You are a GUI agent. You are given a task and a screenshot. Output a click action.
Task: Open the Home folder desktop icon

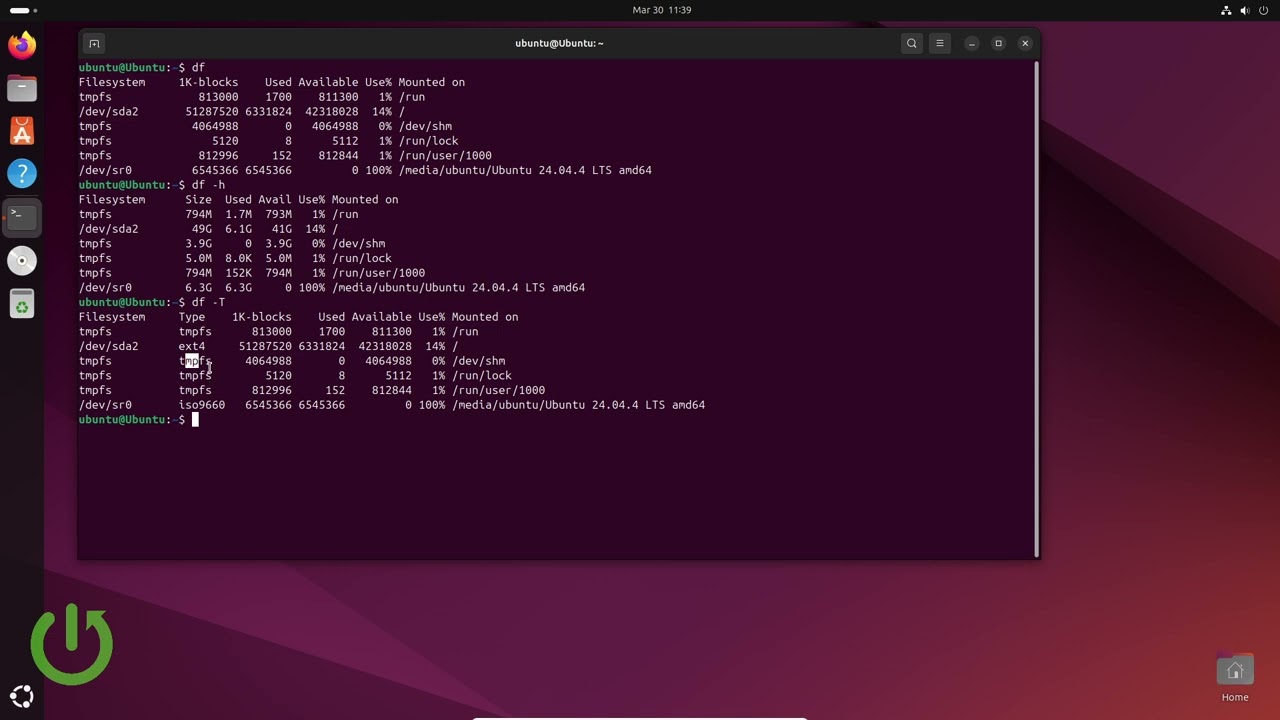(1235, 677)
